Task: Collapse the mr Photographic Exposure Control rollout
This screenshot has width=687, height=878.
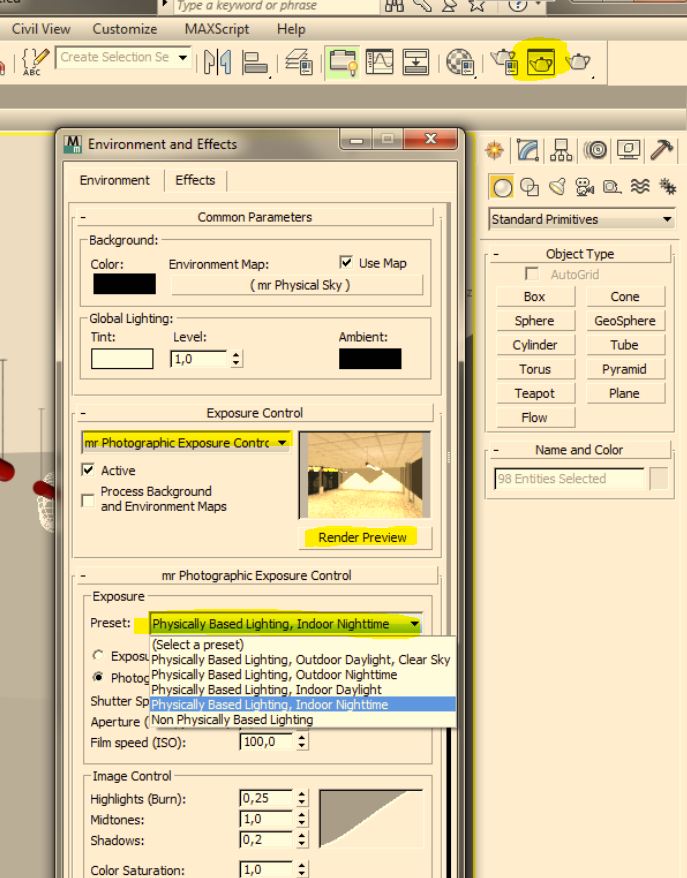Action: coord(256,575)
